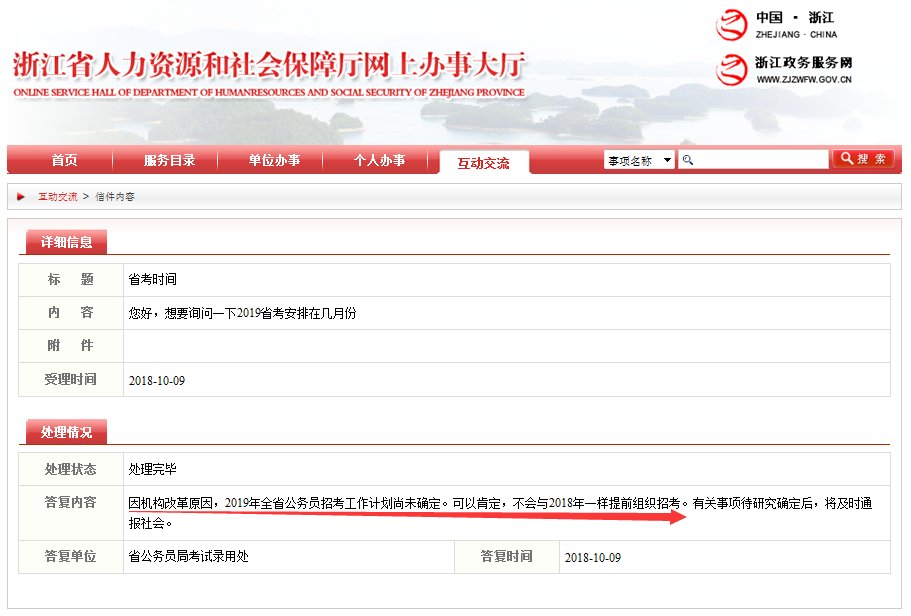The width and height of the screenshot is (911, 616).
Task: Click reply unit 省公务员局考试录用处
Action: [189, 557]
